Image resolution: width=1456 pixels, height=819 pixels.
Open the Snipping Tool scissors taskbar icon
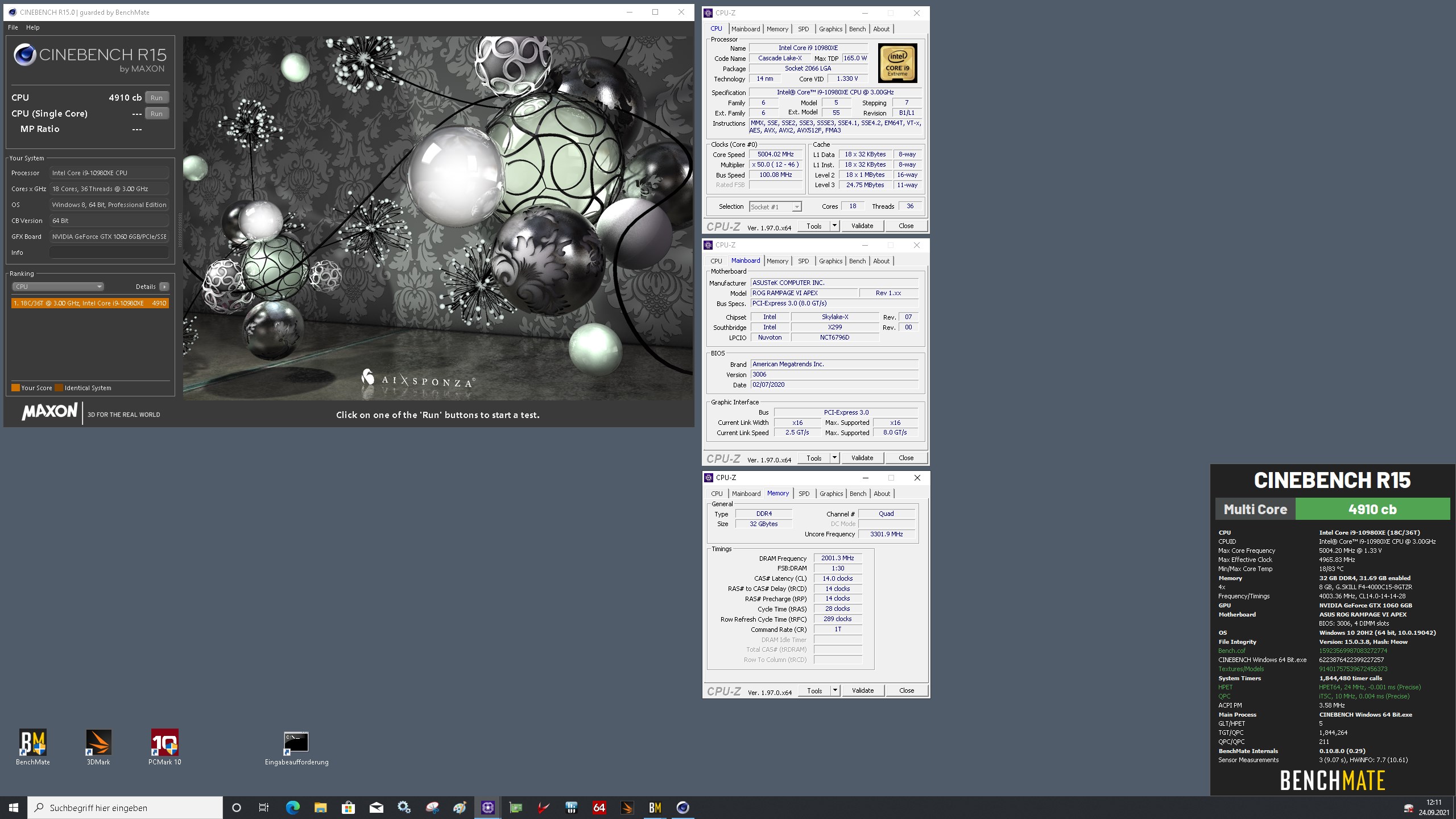432,808
